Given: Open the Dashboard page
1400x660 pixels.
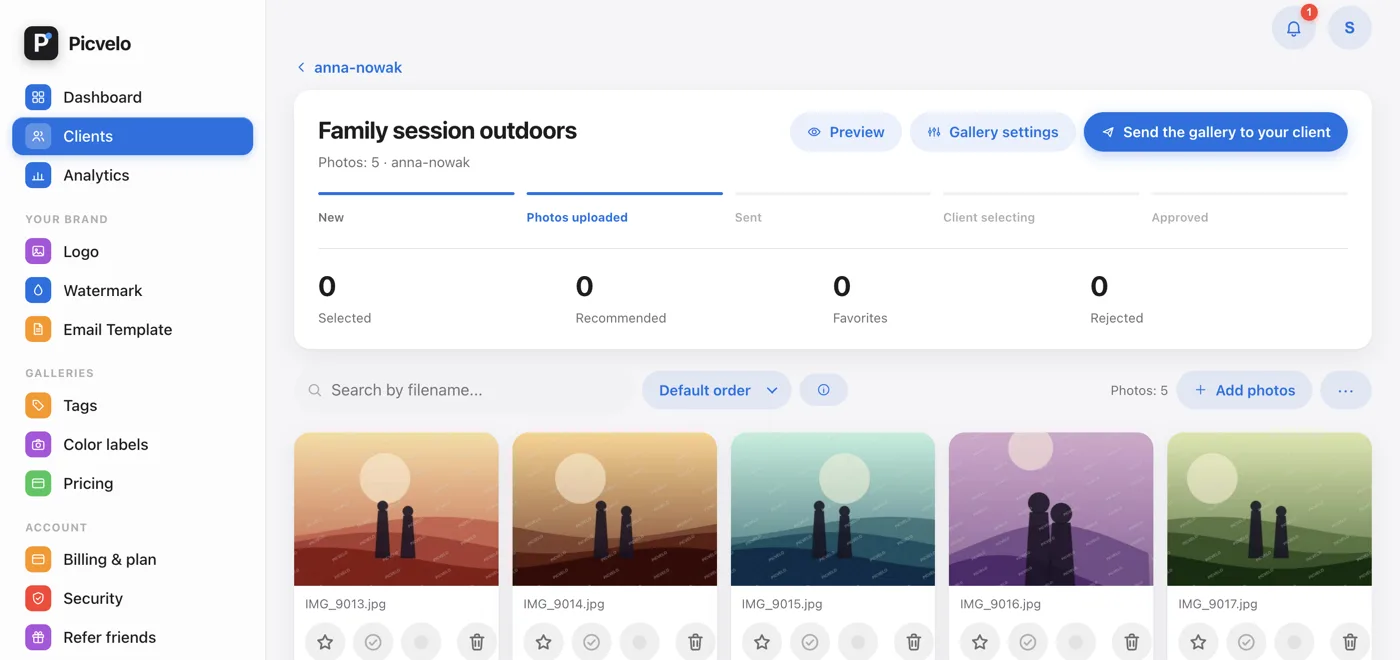Looking at the screenshot, I should point(132,97).
